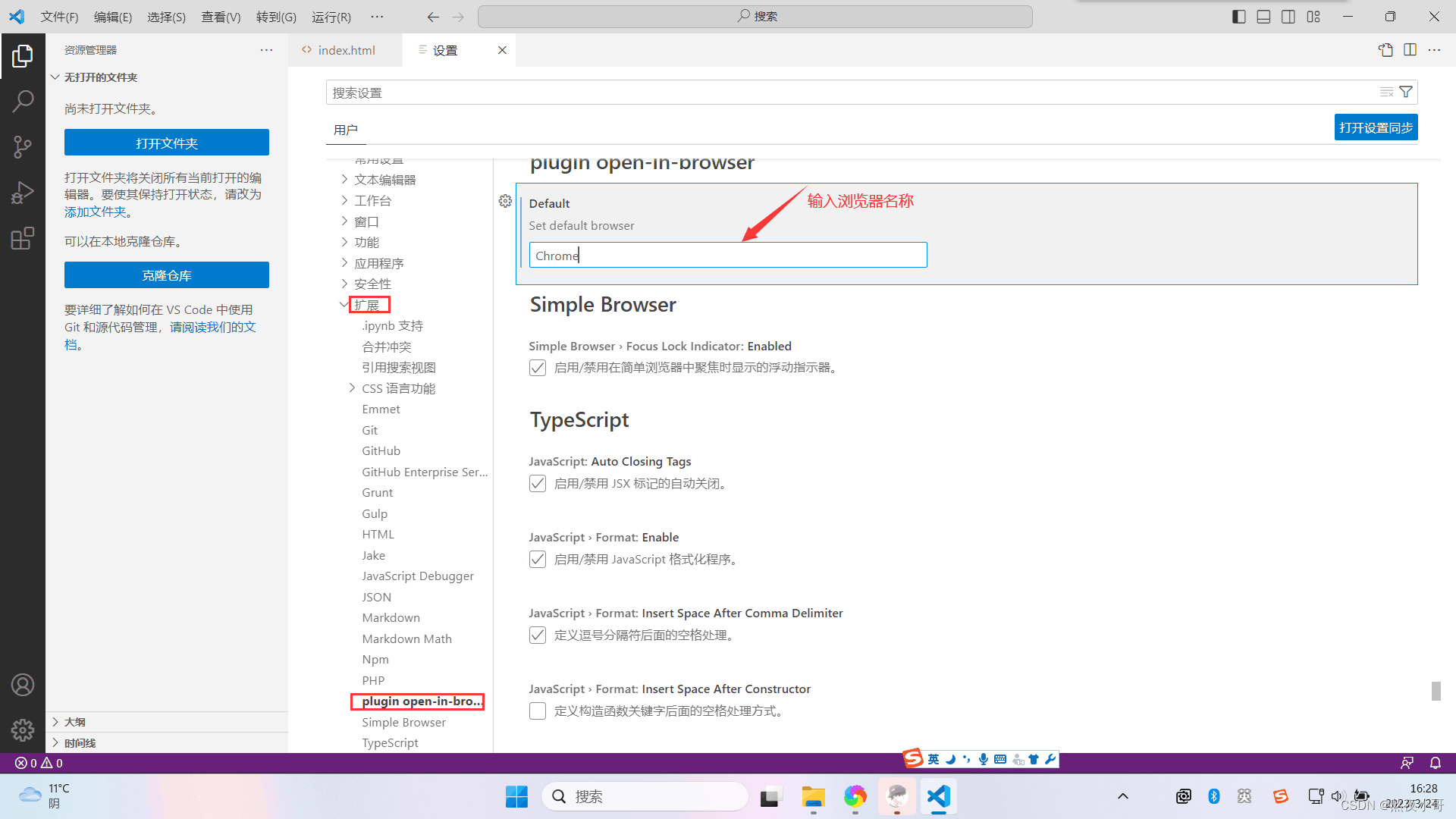Open the Extensions view icon
This screenshot has width=1456, height=819.
23,237
